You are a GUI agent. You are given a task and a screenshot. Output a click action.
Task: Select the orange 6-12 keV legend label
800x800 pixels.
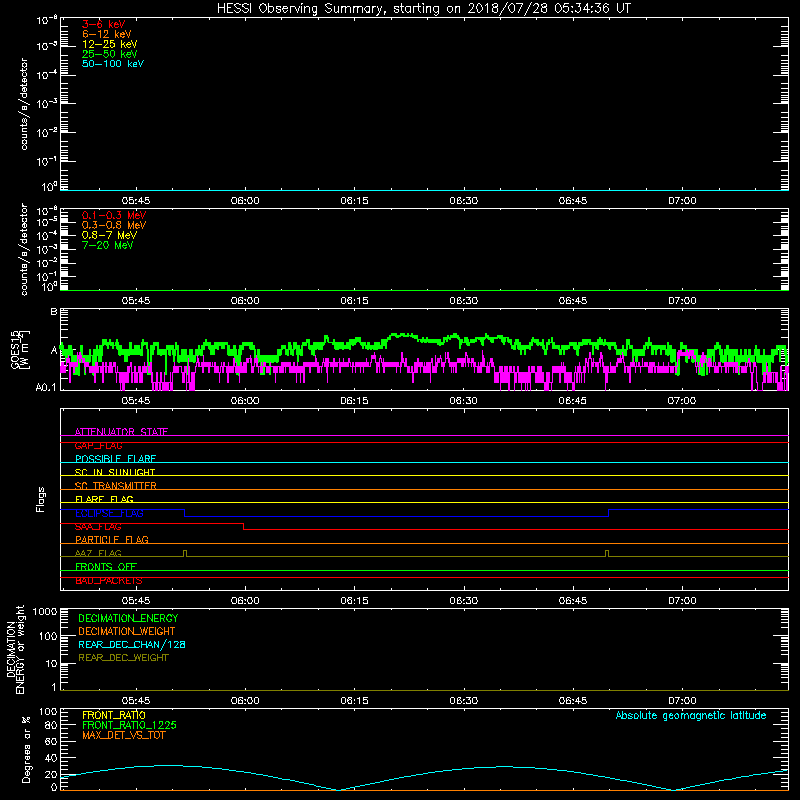click(107, 34)
